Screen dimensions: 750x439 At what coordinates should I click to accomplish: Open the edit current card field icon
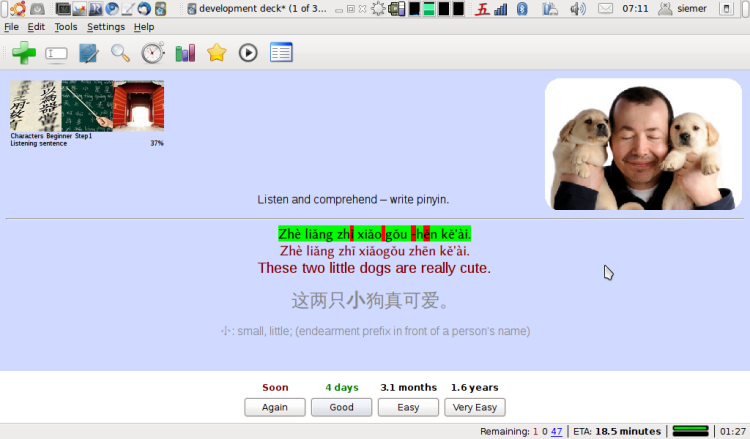click(x=56, y=54)
